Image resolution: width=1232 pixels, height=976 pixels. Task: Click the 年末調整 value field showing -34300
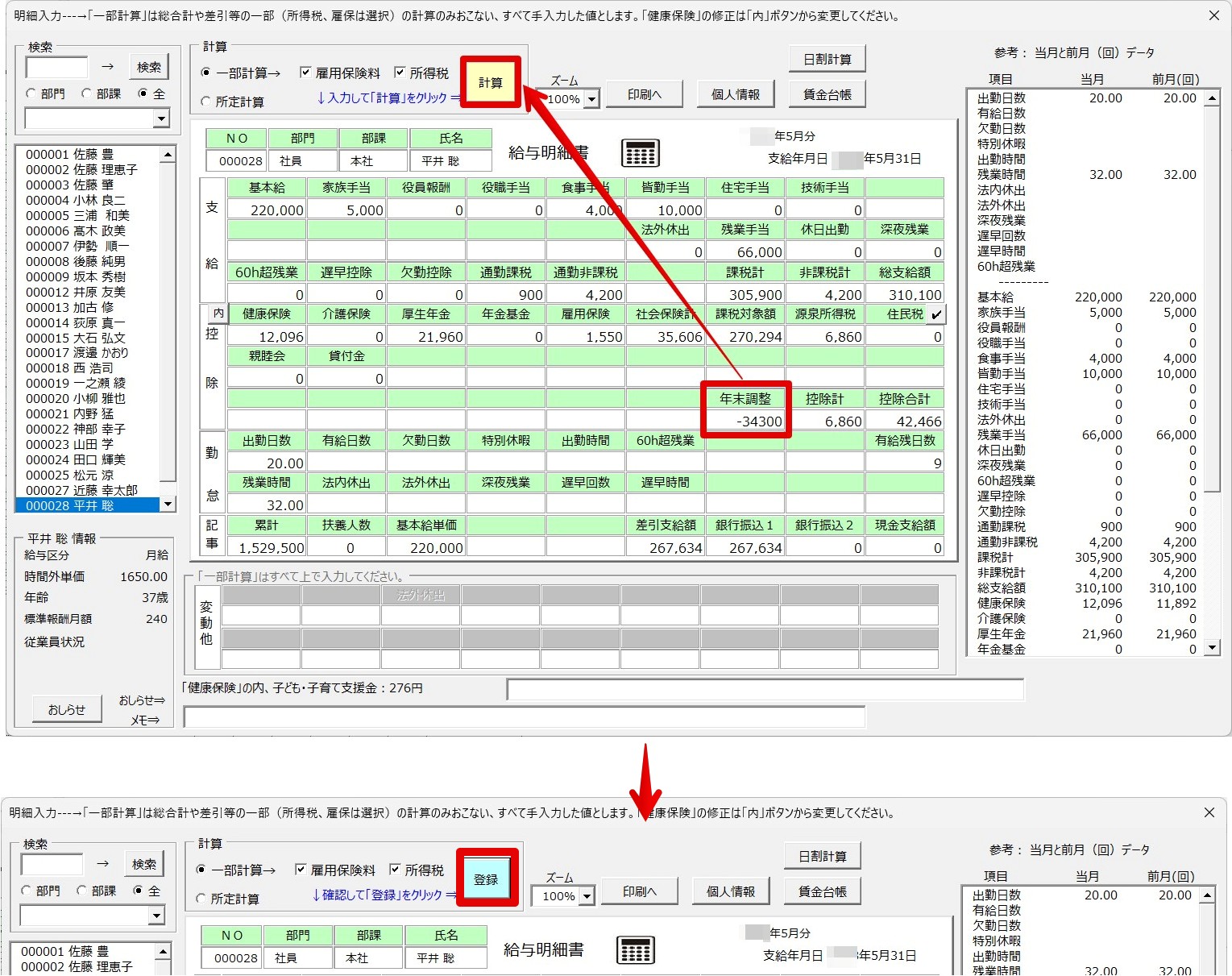(x=746, y=421)
